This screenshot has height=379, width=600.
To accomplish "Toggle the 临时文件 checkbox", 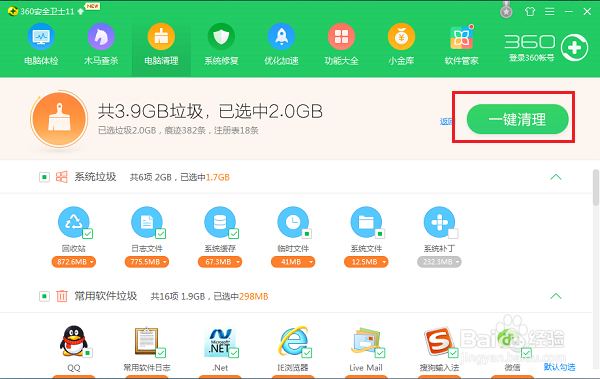I will 307,234.
